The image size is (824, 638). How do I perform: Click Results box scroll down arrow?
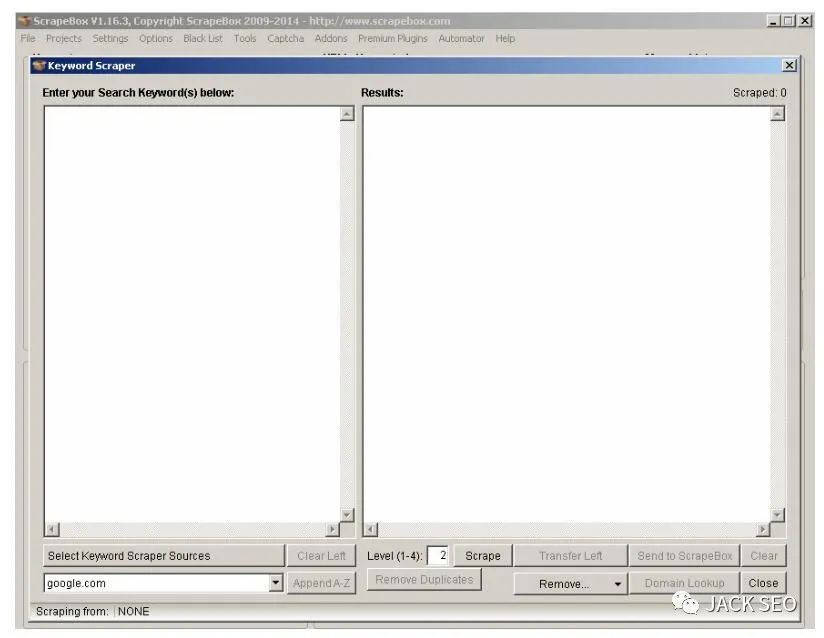[x=778, y=514]
